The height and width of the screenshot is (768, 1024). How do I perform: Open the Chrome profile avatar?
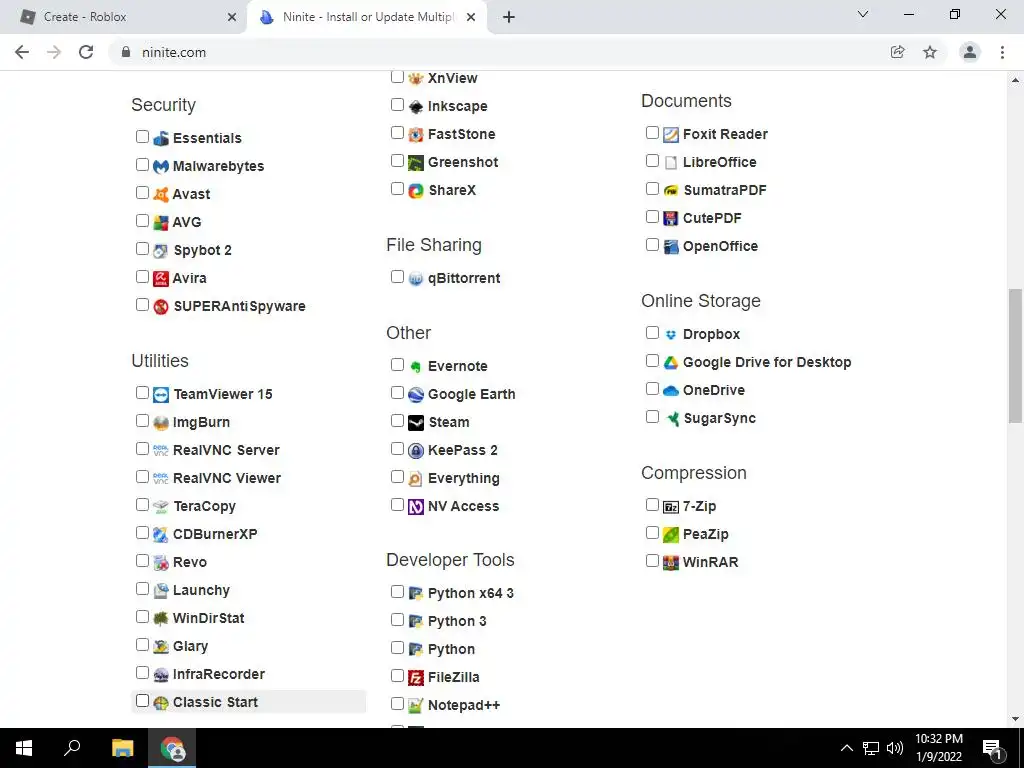point(970,52)
